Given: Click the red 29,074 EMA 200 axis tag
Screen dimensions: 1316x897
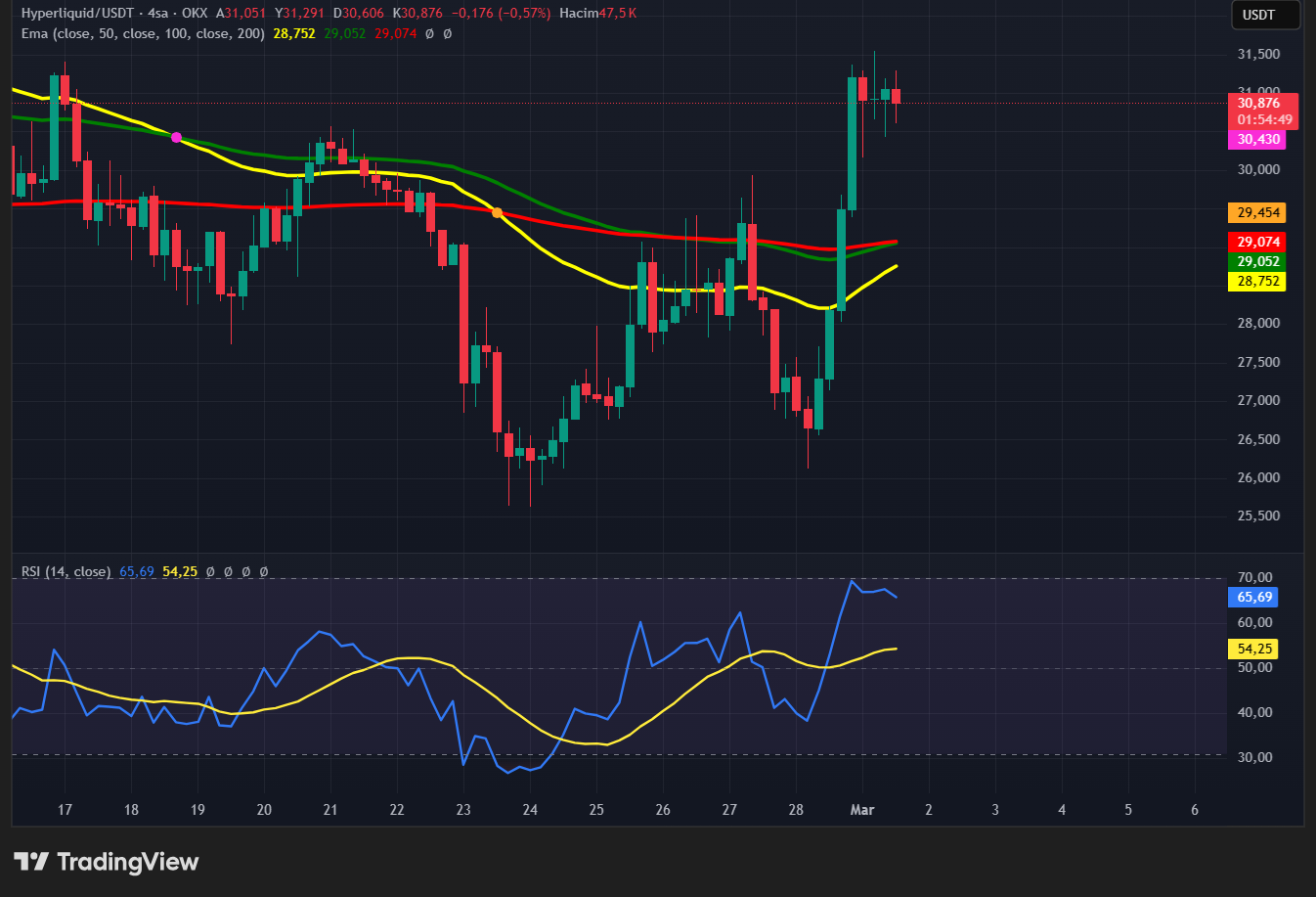Looking at the screenshot, I should click(1257, 242).
